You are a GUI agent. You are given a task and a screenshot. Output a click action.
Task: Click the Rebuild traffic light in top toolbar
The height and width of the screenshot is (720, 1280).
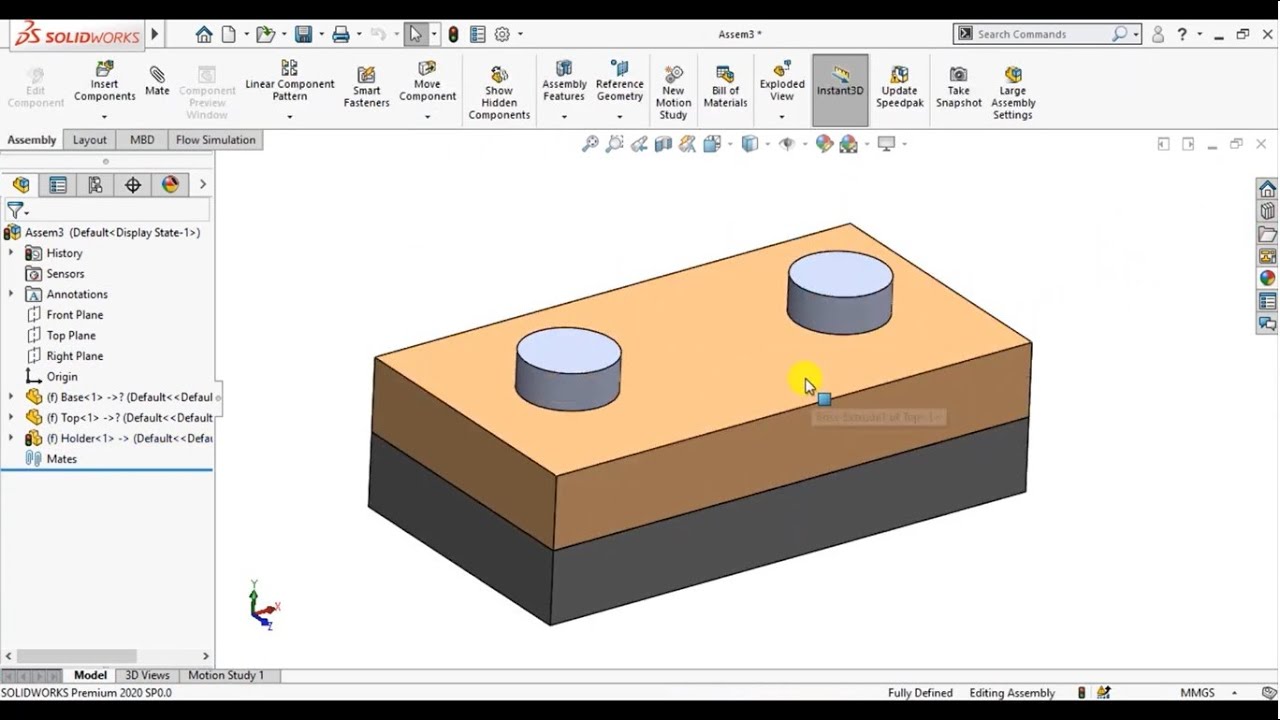point(453,34)
